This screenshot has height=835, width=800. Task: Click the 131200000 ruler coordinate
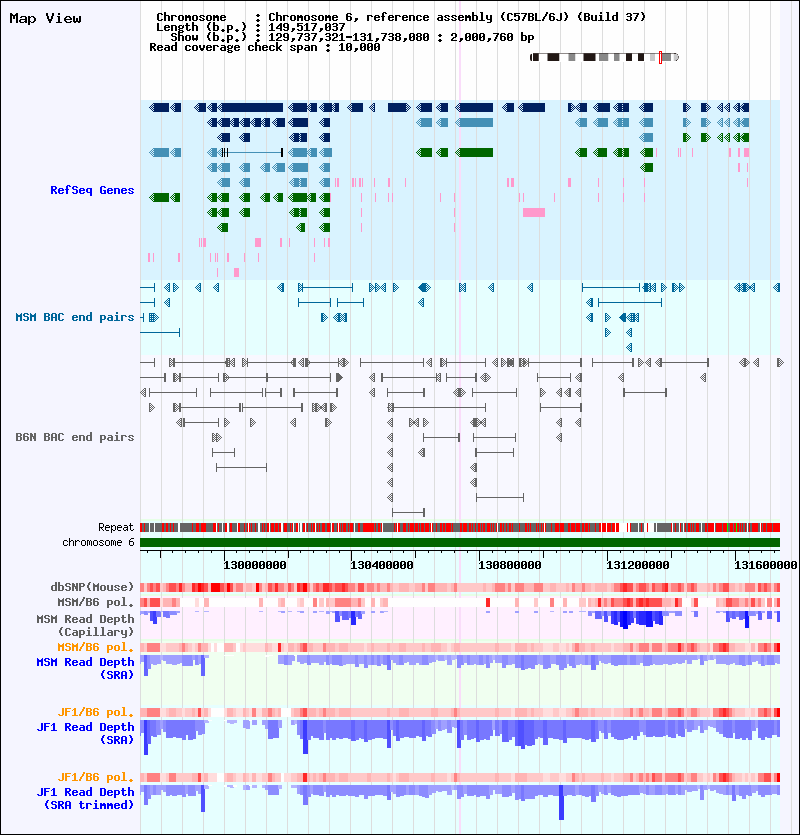638,565
